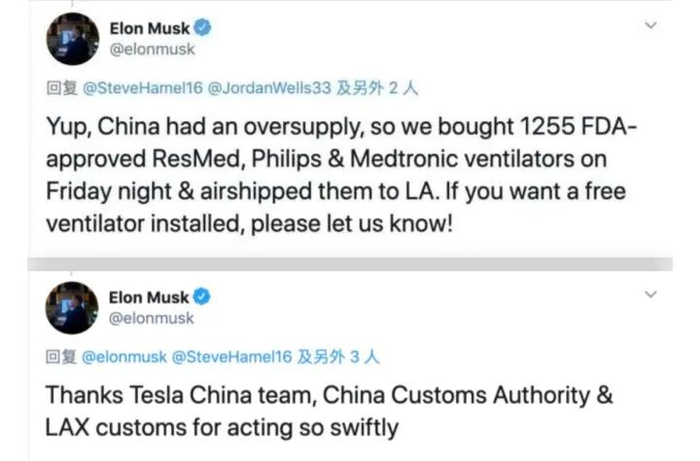Screen dimensions: 700x461
Task: Expand the second tweet's chevron menu
Action: click(652, 295)
